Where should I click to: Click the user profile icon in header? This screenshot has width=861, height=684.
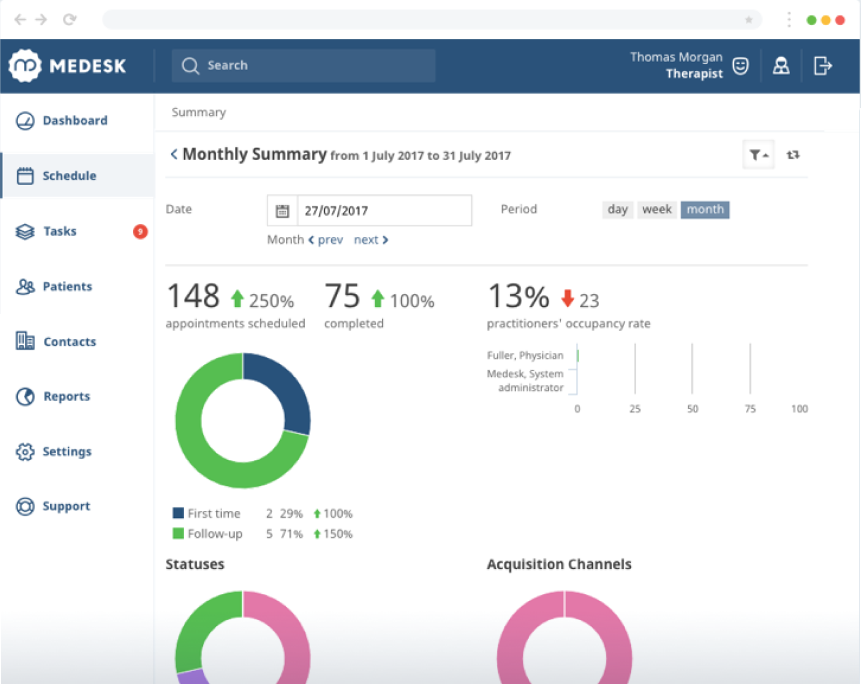[781, 66]
